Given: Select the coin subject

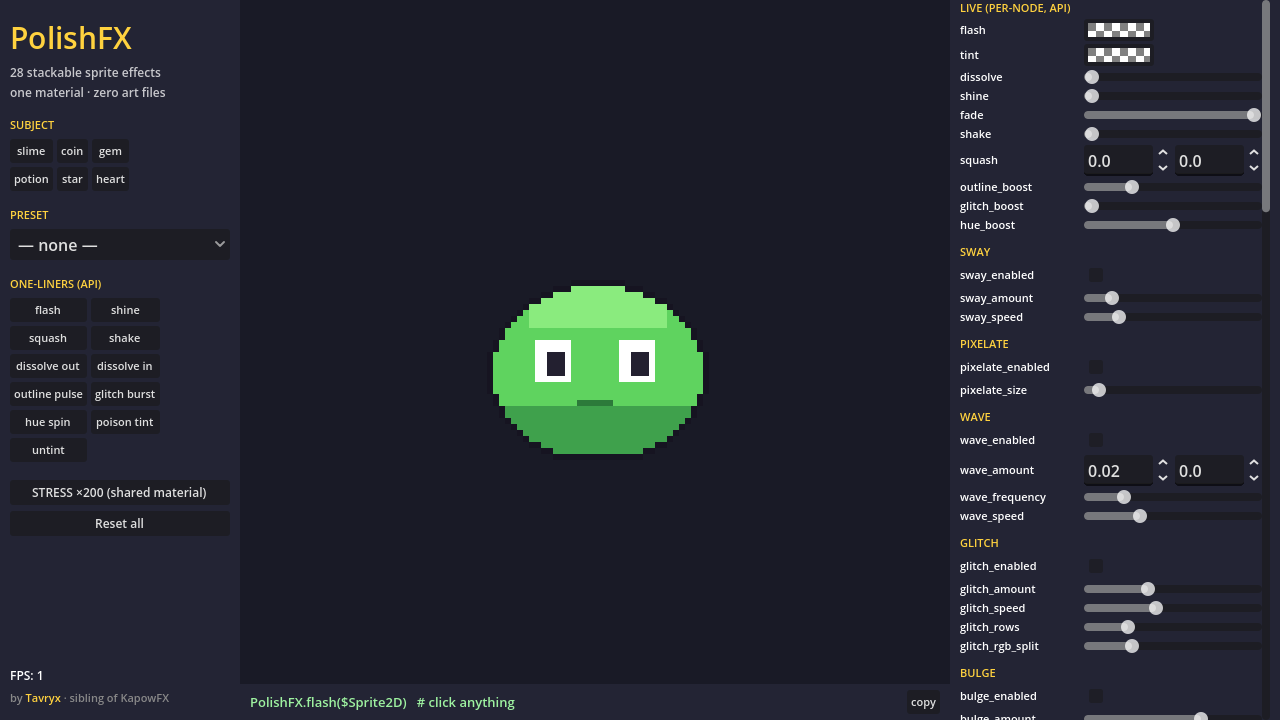Looking at the screenshot, I should click(x=72, y=151).
